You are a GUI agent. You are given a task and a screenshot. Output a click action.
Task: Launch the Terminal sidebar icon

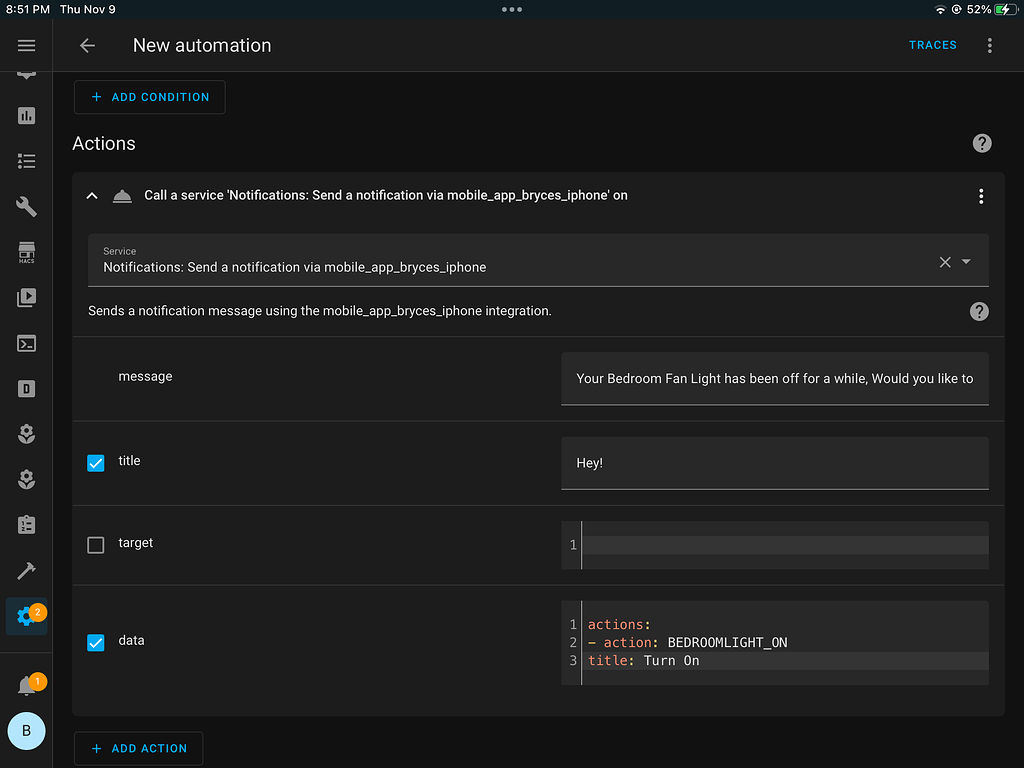[26, 343]
